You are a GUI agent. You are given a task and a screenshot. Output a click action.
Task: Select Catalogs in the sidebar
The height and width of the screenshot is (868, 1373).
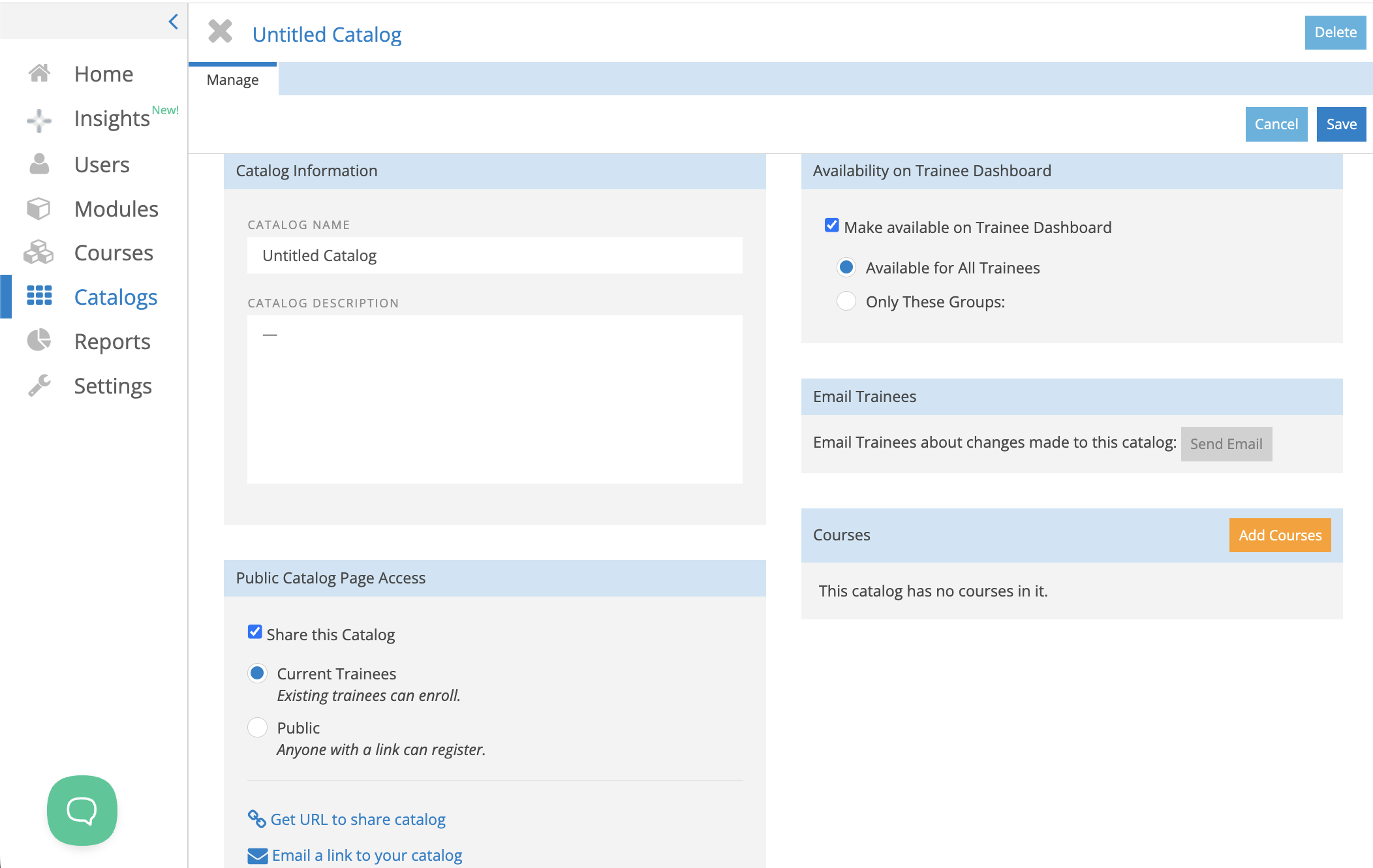pyautogui.click(x=116, y=297)
